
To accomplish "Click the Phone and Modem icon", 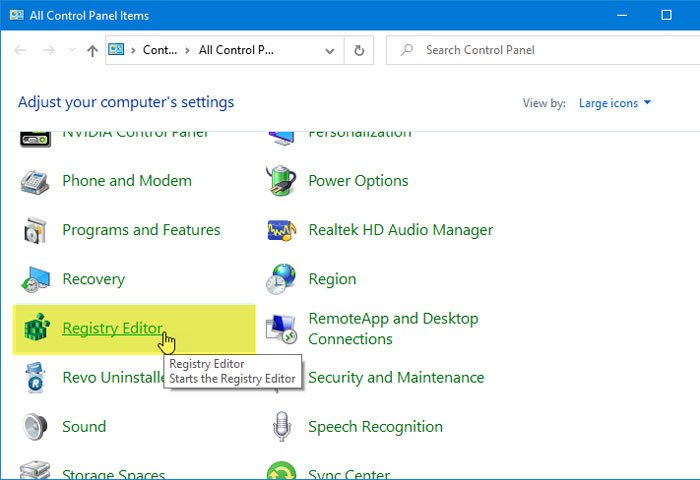I will pos(36,181).
